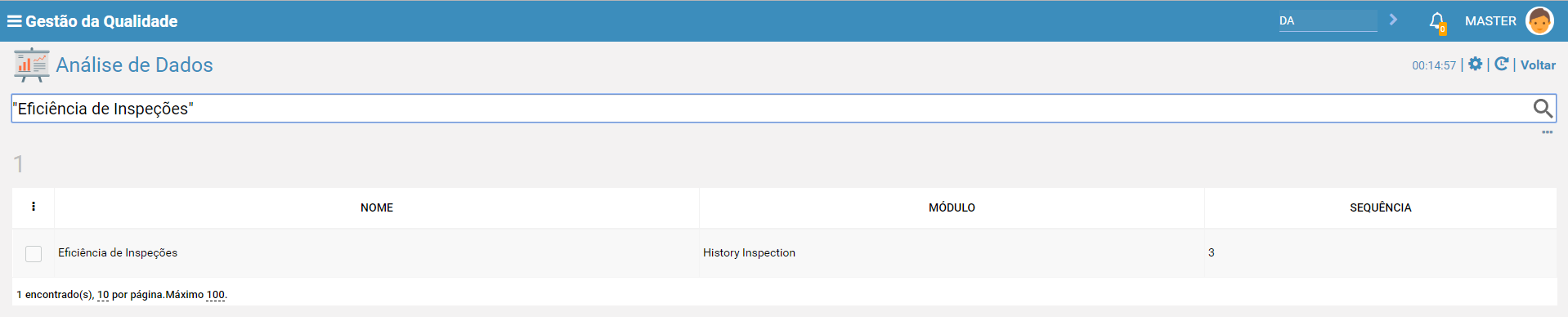Change the Máximo 100 setting
The image size is (1568, 321).
(215, 295)
